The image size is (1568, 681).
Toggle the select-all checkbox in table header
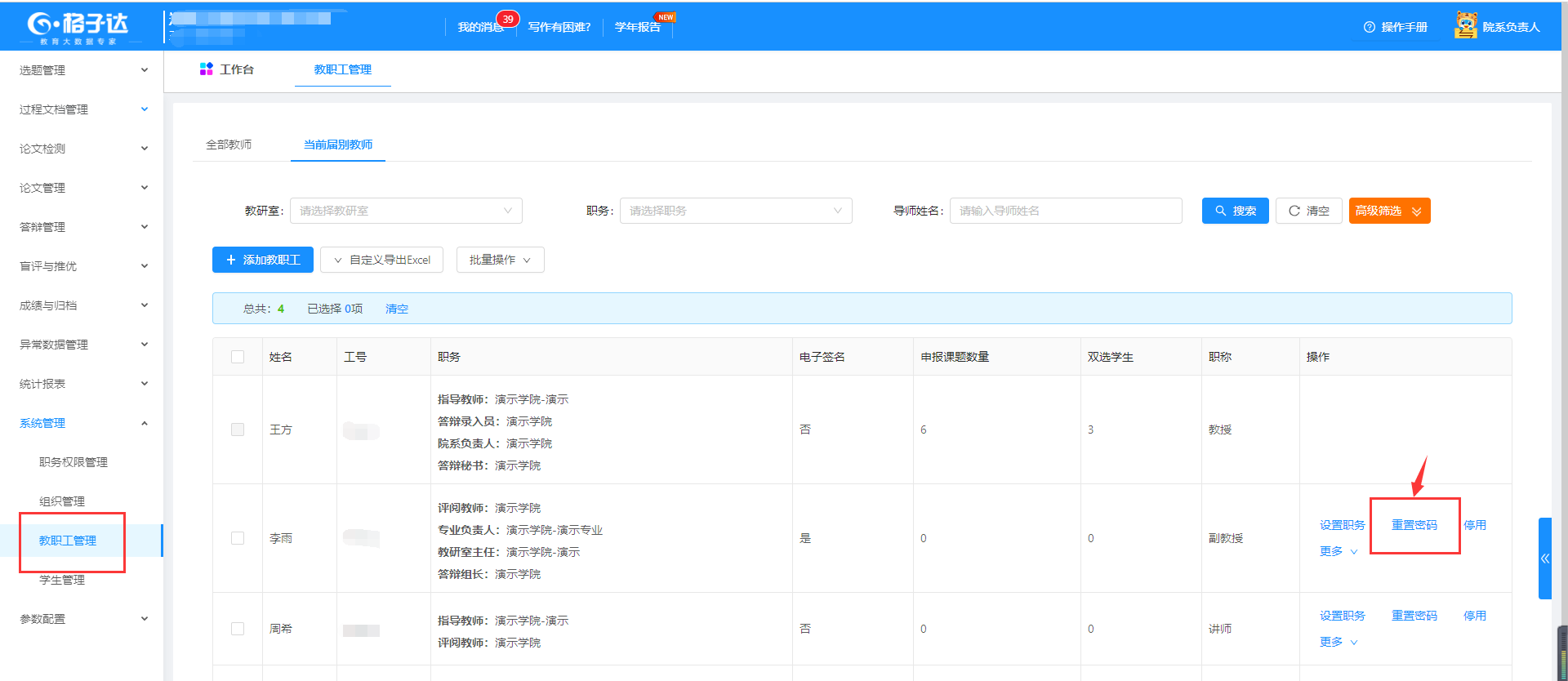tap(238, 357)
